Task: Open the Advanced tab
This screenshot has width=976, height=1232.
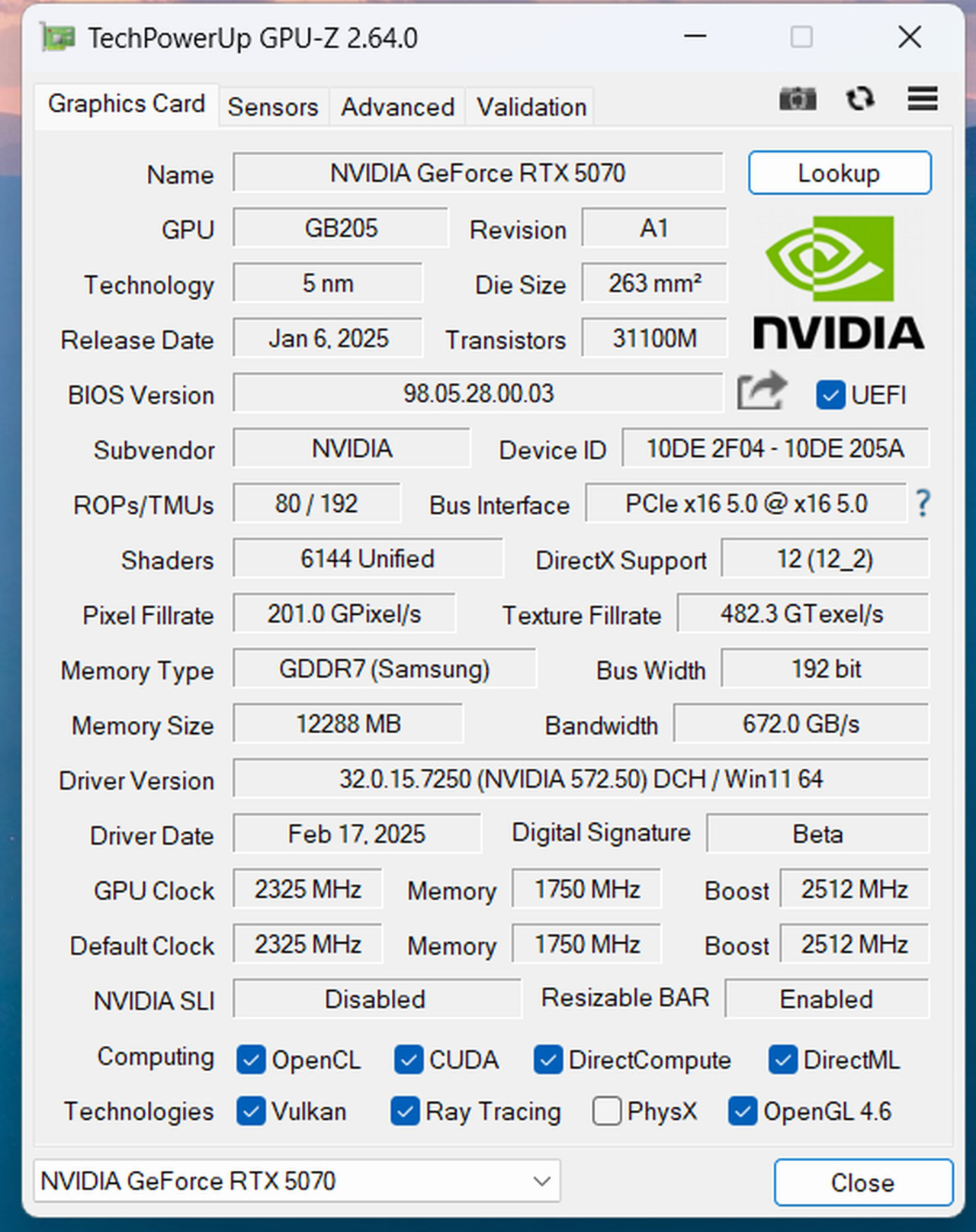Action: click(396, 107)
